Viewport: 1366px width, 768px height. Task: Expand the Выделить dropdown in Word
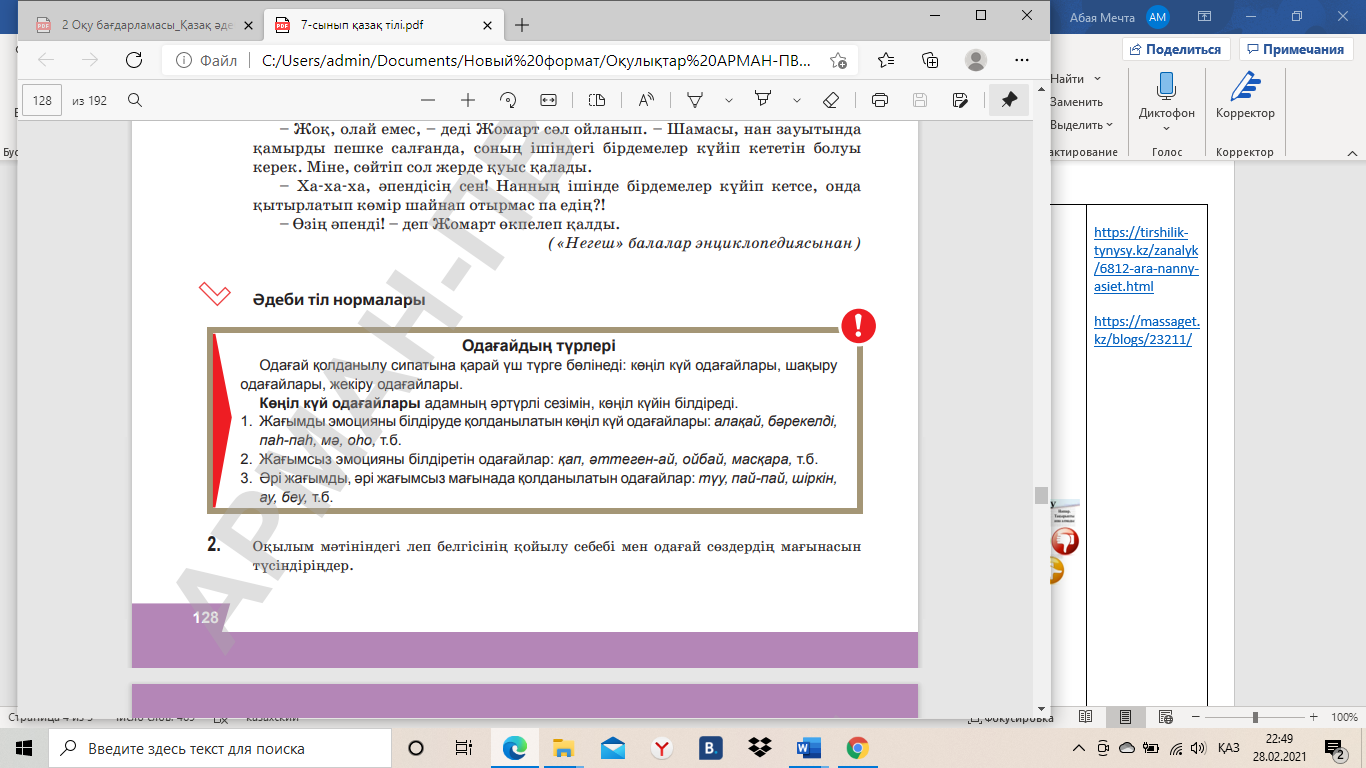(1111, 125)
